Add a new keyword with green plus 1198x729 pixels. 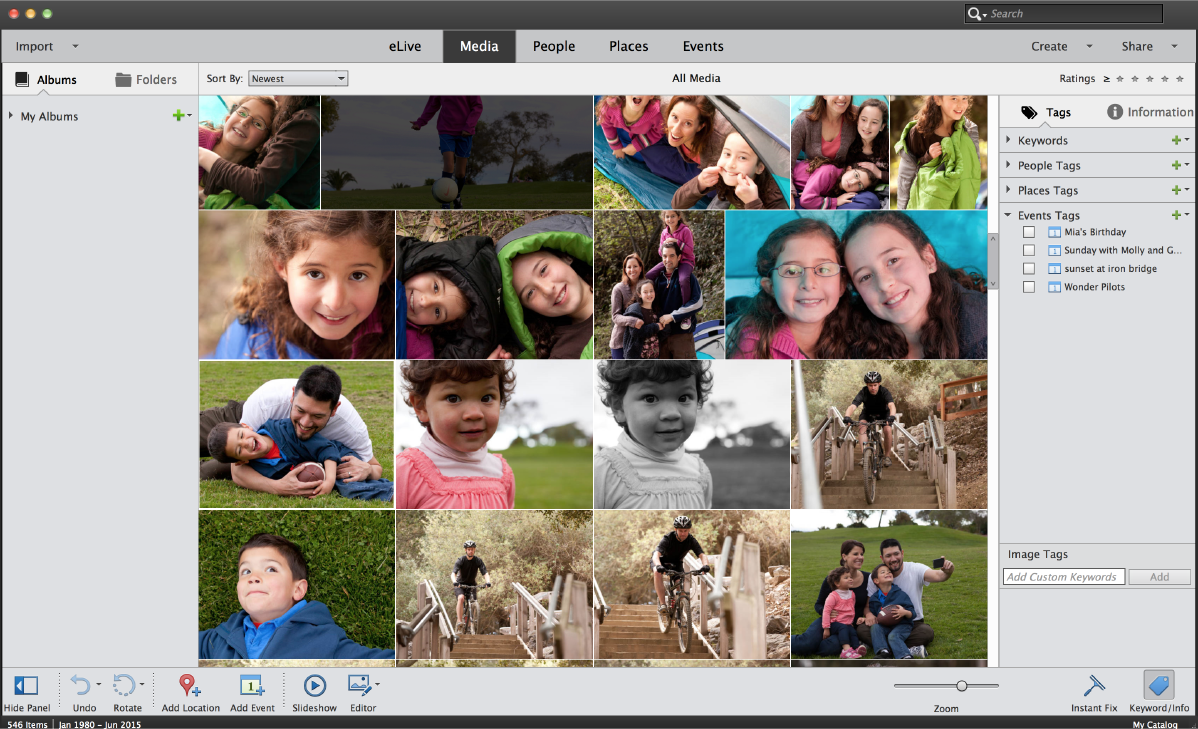click(1177, 140)
